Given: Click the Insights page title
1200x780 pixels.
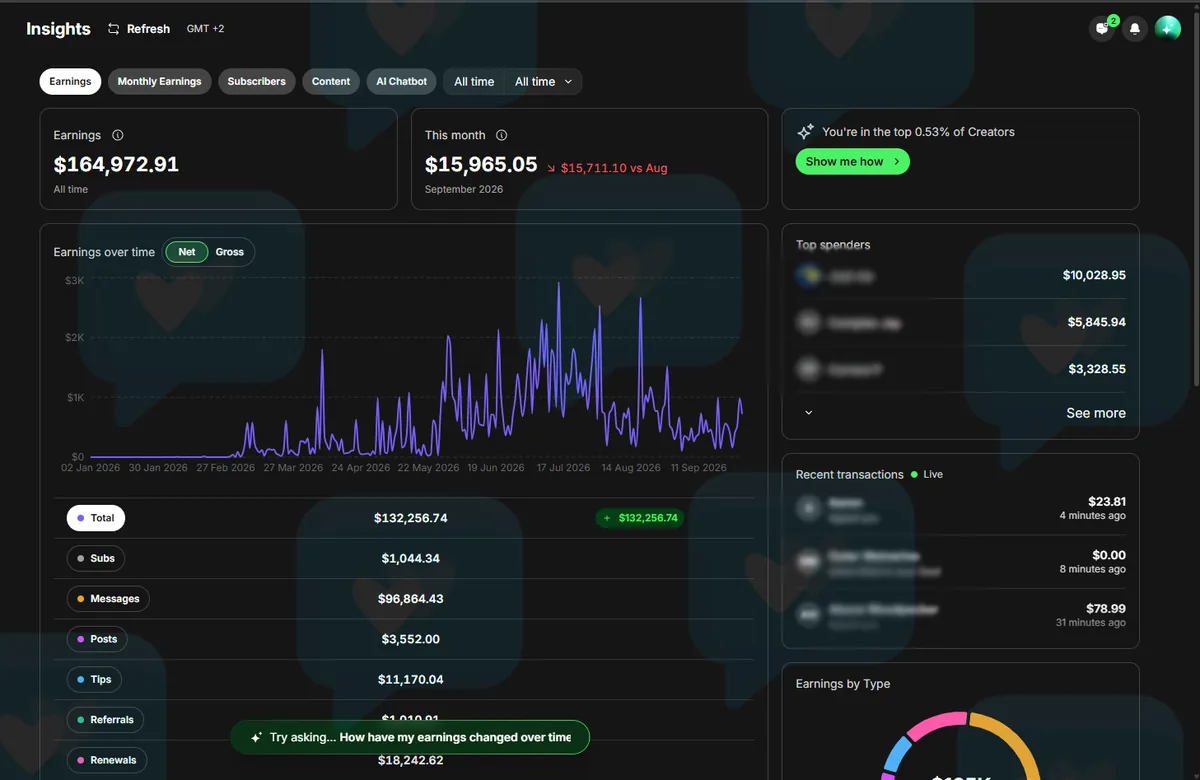Looking at the screenshot, I should coord(58,29).
